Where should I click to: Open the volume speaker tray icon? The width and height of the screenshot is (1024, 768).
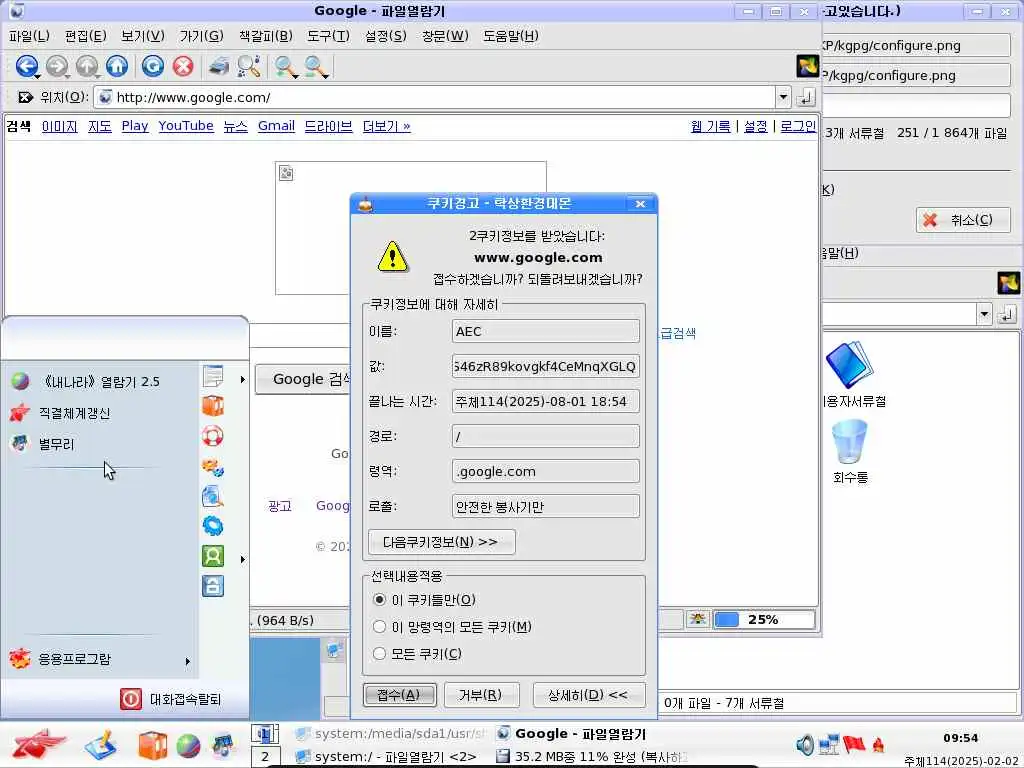click(x=805, y=744)
